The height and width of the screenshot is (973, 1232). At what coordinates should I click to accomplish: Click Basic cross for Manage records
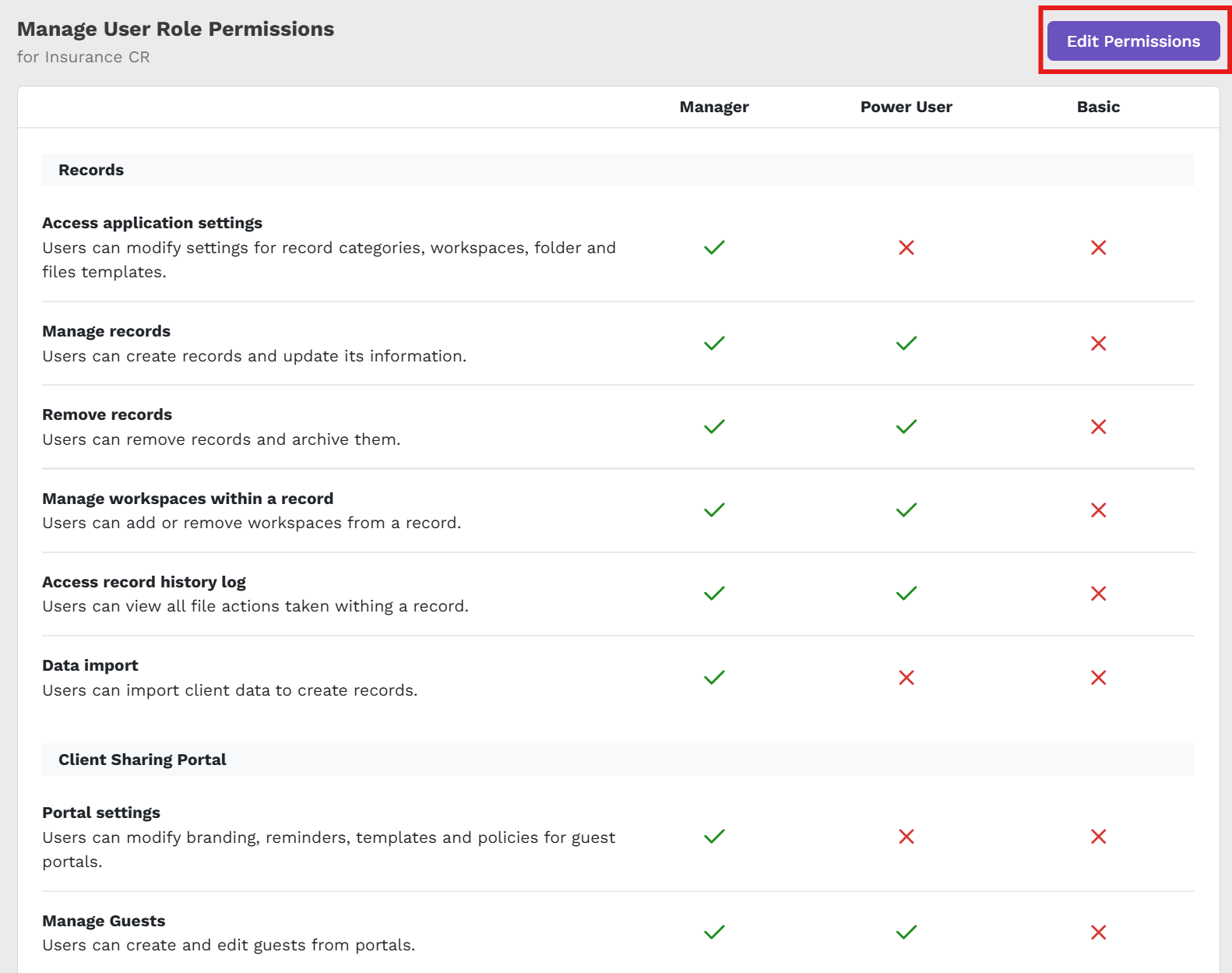(x=1099, y=344)
